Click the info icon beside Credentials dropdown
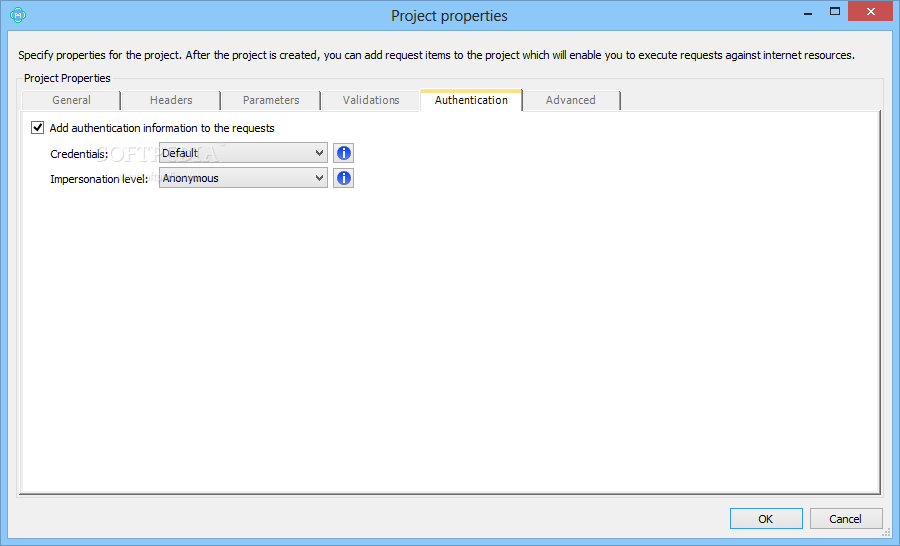 pos(343,153)
